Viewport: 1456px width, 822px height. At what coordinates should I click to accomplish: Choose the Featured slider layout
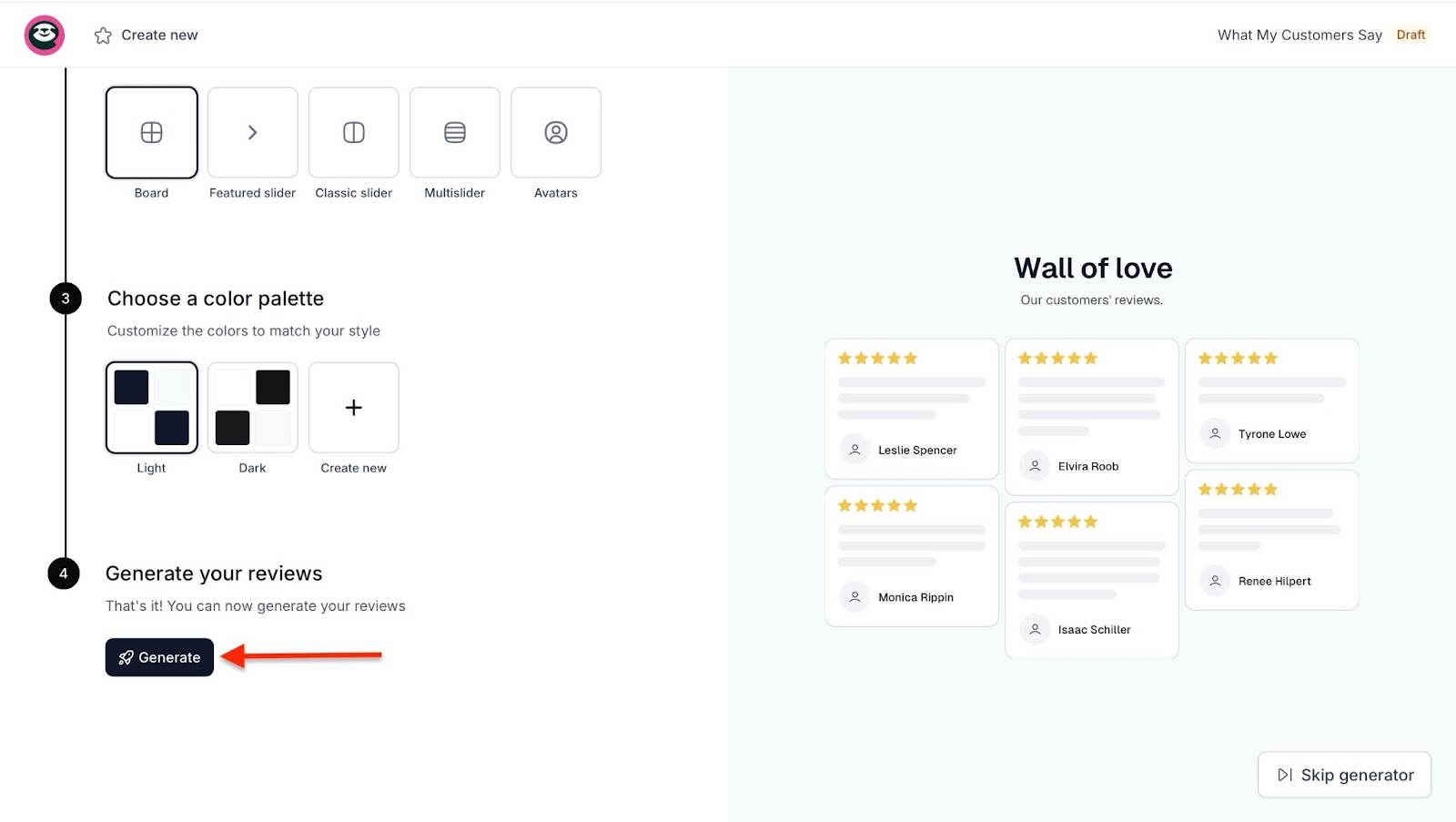(253, 133)
